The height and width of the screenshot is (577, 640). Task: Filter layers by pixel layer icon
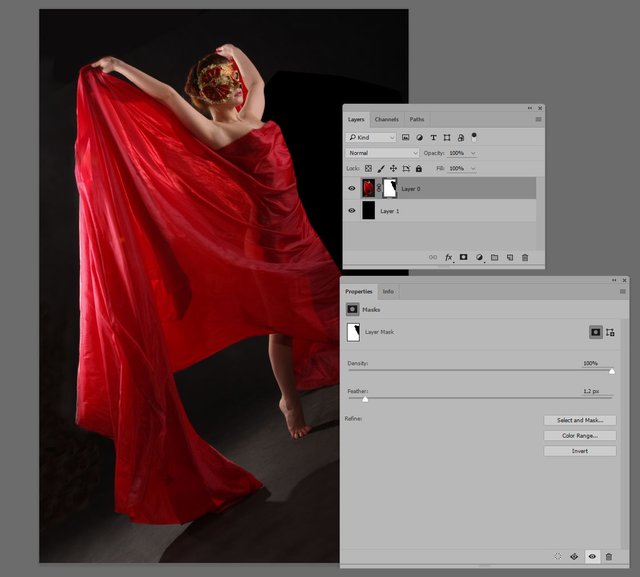pyautogui.click(x=405, y=138)
